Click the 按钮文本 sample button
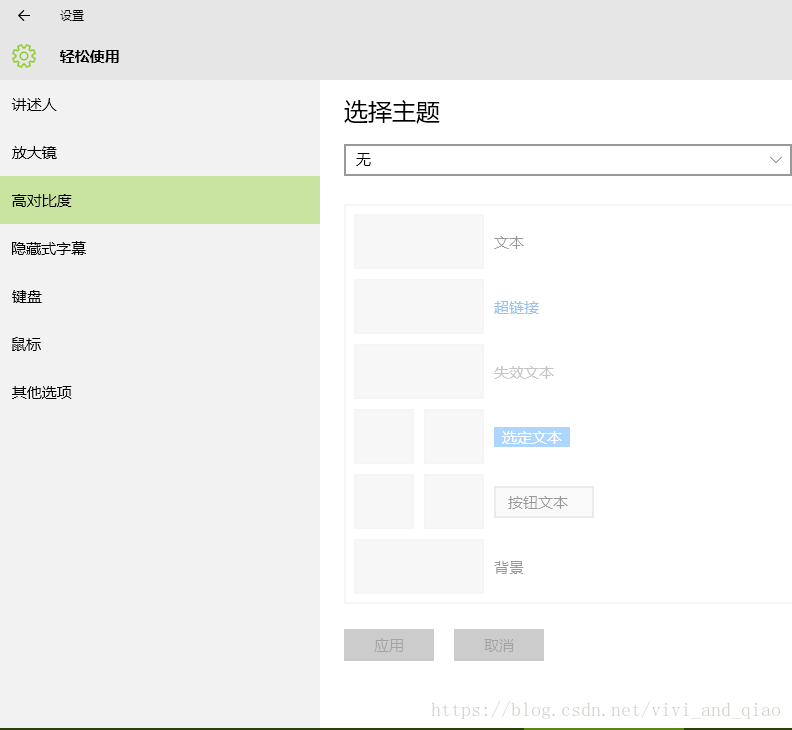Image resolution: width=792 pixels, height=730 pixels. 543,502
